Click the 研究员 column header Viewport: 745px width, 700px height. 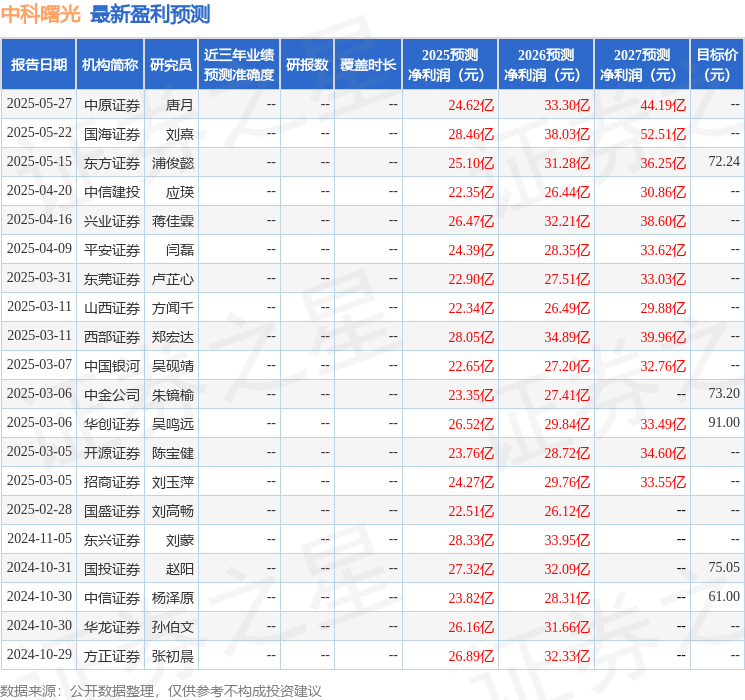pos(171,65)
